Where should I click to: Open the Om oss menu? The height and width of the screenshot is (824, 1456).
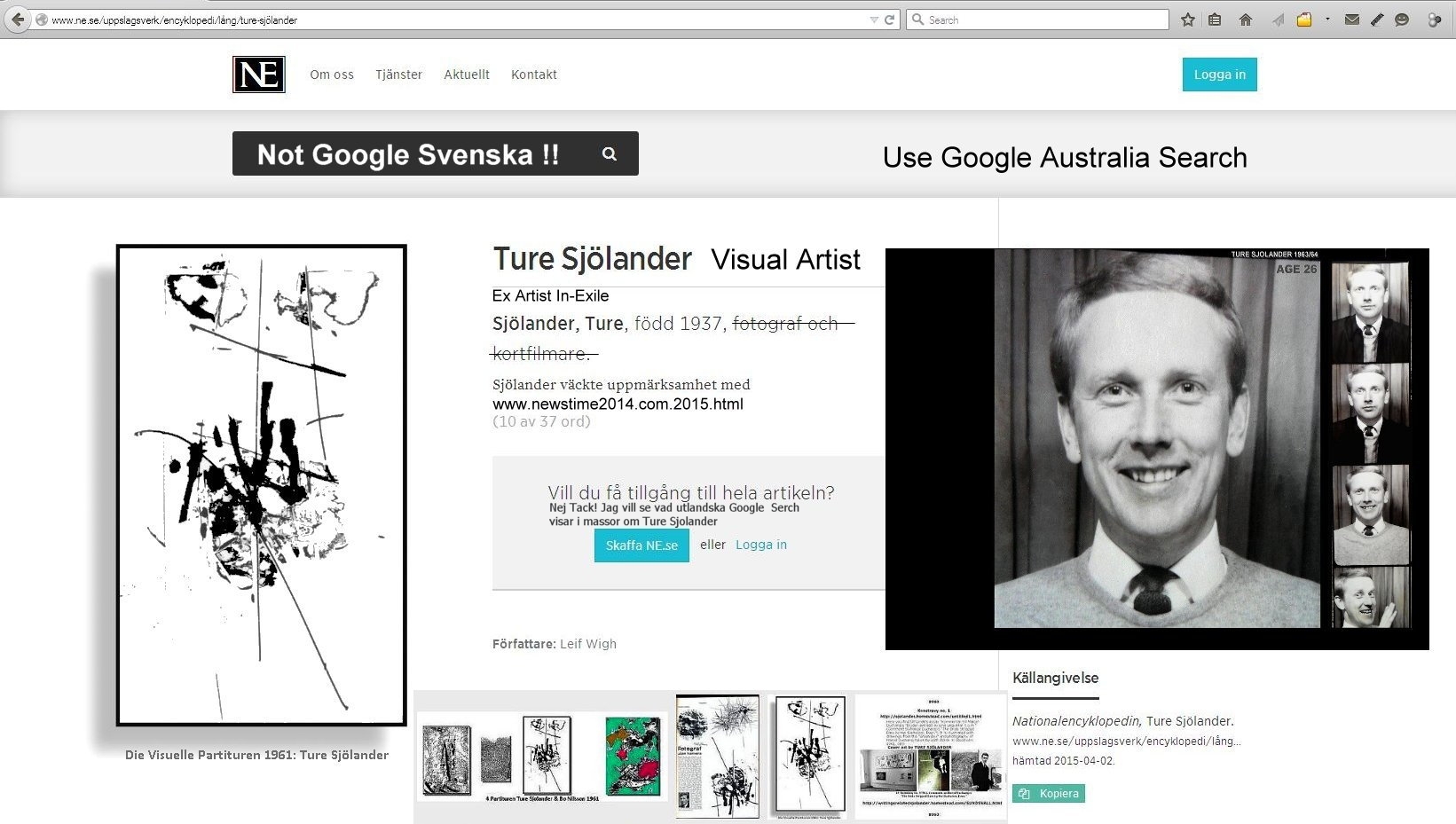pyautogui.click(x=332, y=75)
